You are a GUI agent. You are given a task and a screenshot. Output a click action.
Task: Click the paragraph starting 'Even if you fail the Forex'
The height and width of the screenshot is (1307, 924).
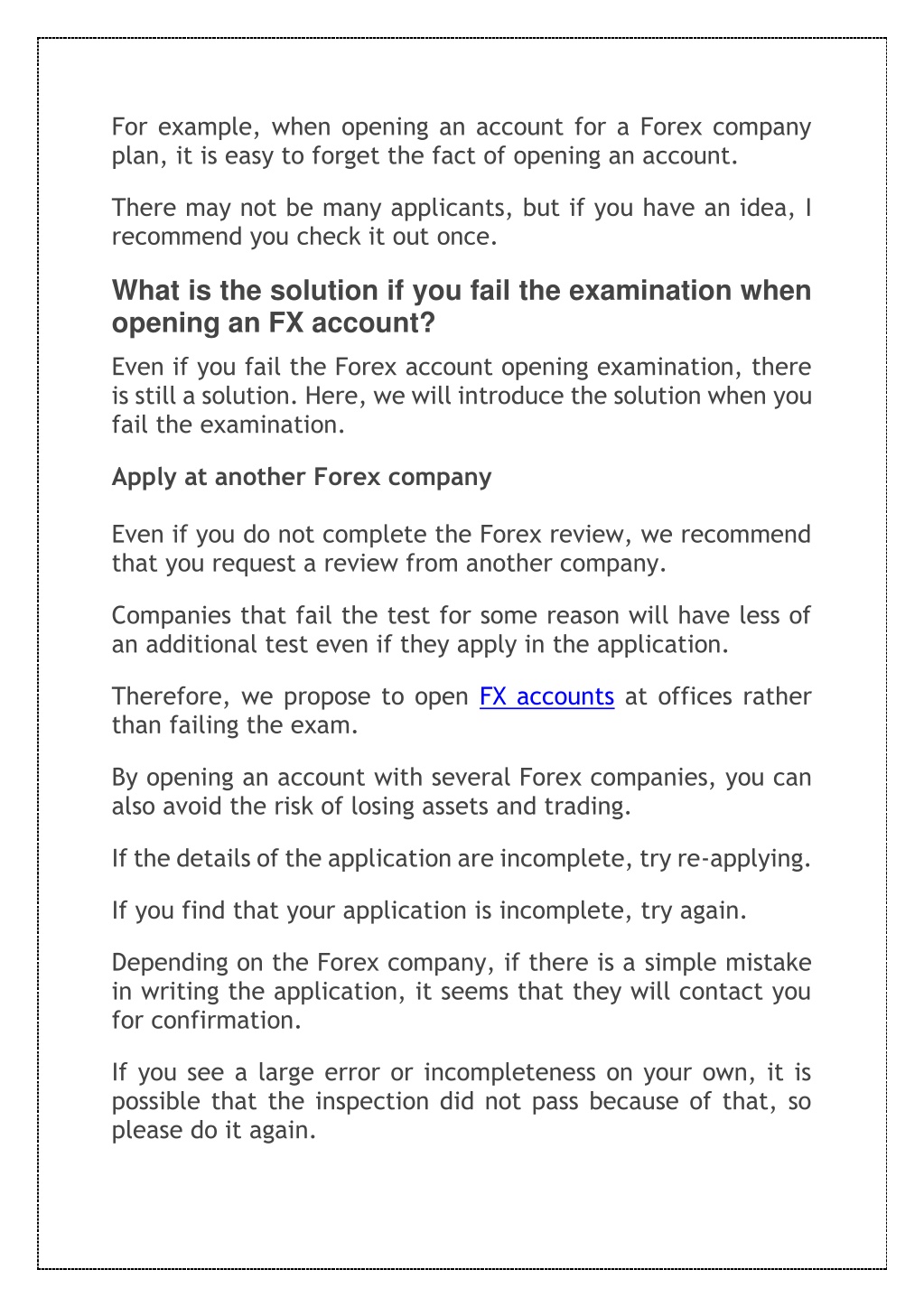[x=462, y=396]
